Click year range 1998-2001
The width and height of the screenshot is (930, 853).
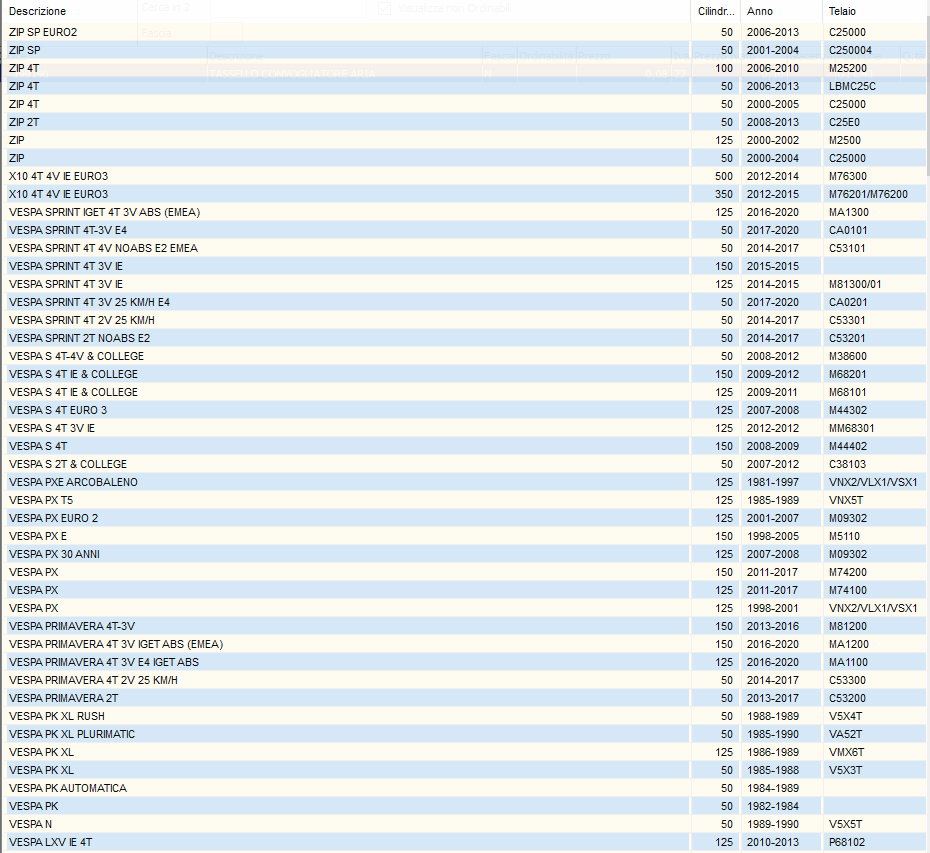773,608
